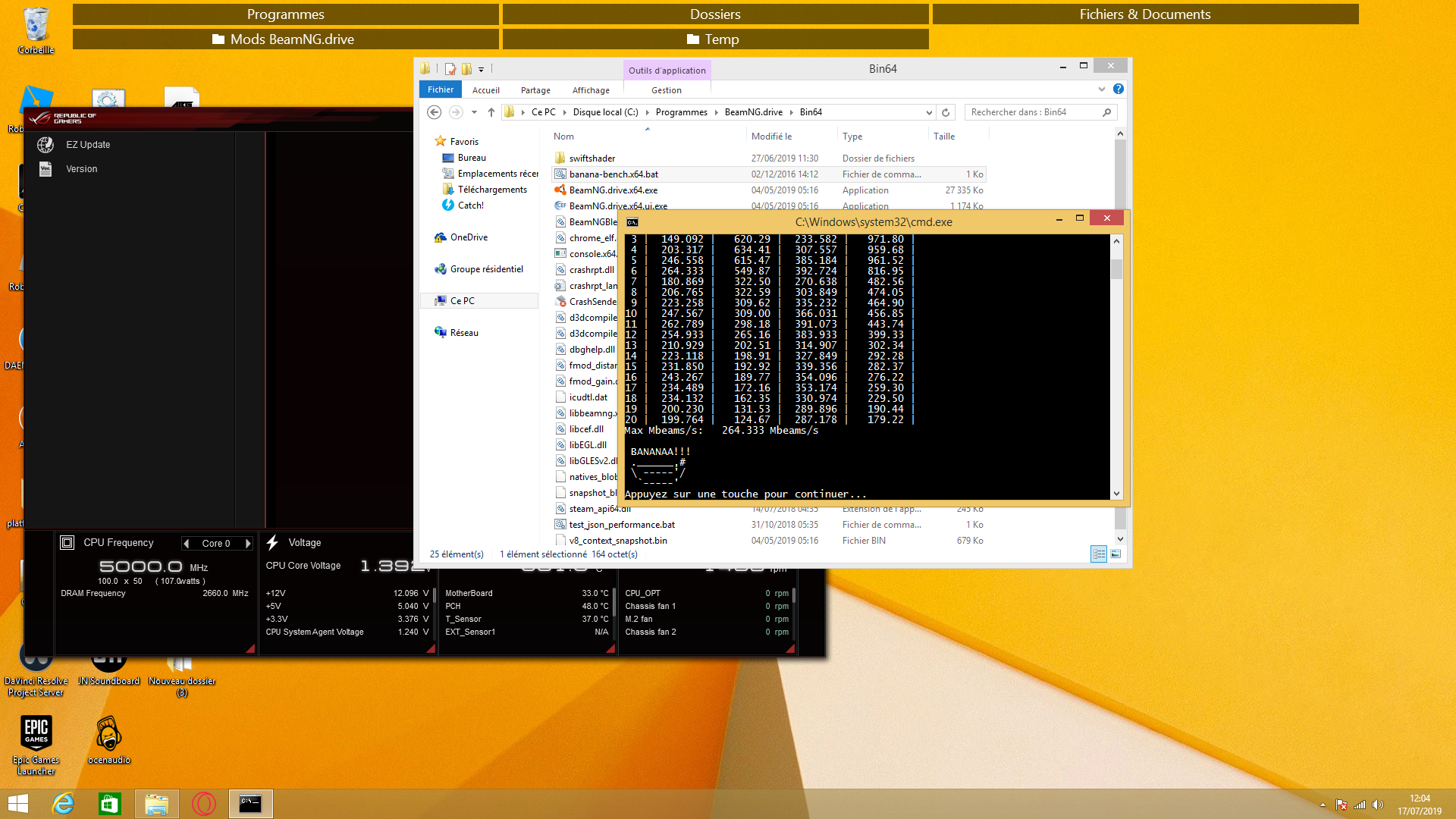
Task: Sort files by Nom column header
Action: point(563,136)
